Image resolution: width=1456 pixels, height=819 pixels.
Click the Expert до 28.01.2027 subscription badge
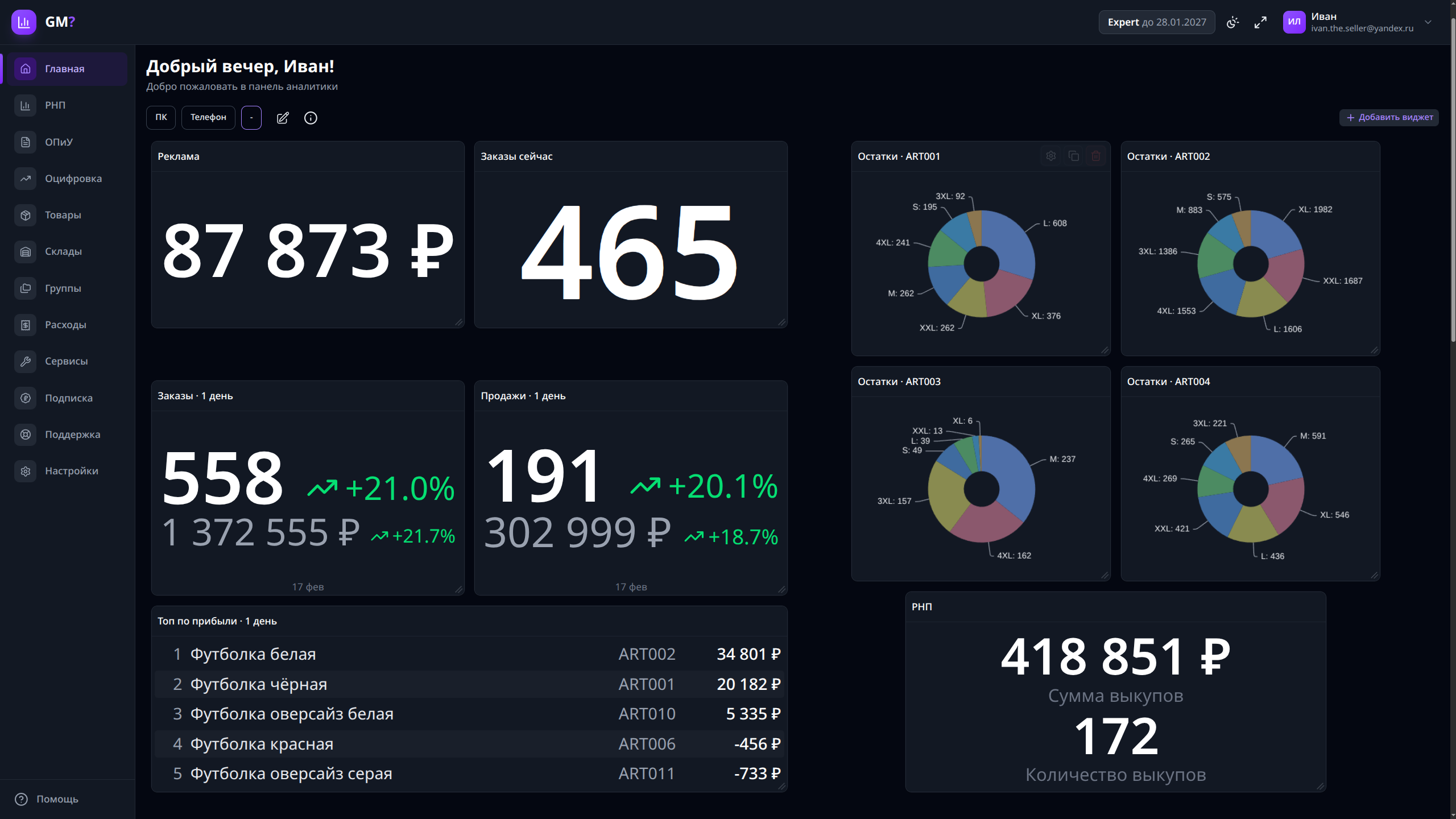(1156, 22)
